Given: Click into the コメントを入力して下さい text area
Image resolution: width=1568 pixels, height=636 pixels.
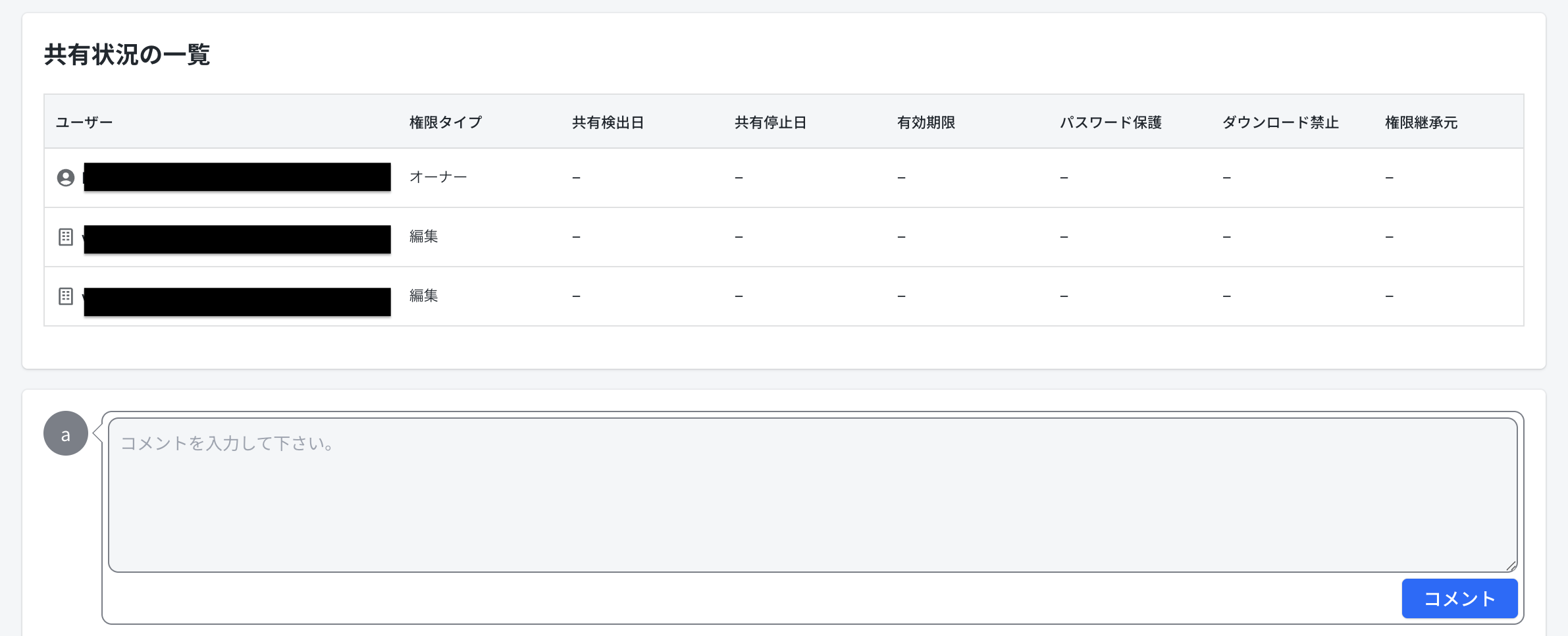Looking at the screenshot, I should [813, 495].
